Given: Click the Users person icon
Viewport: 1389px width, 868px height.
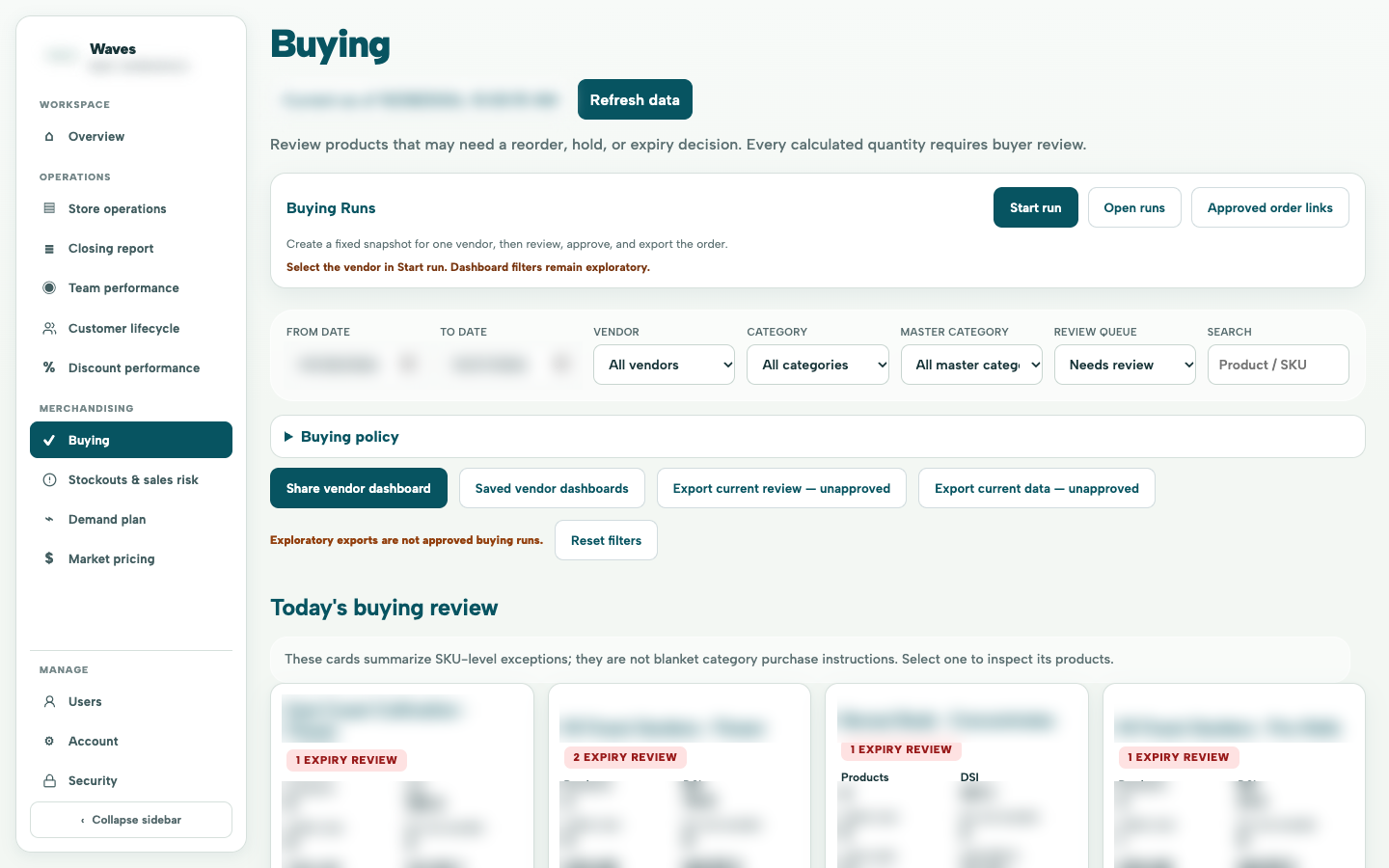Looking at the screenshot, I should [49, 702].
